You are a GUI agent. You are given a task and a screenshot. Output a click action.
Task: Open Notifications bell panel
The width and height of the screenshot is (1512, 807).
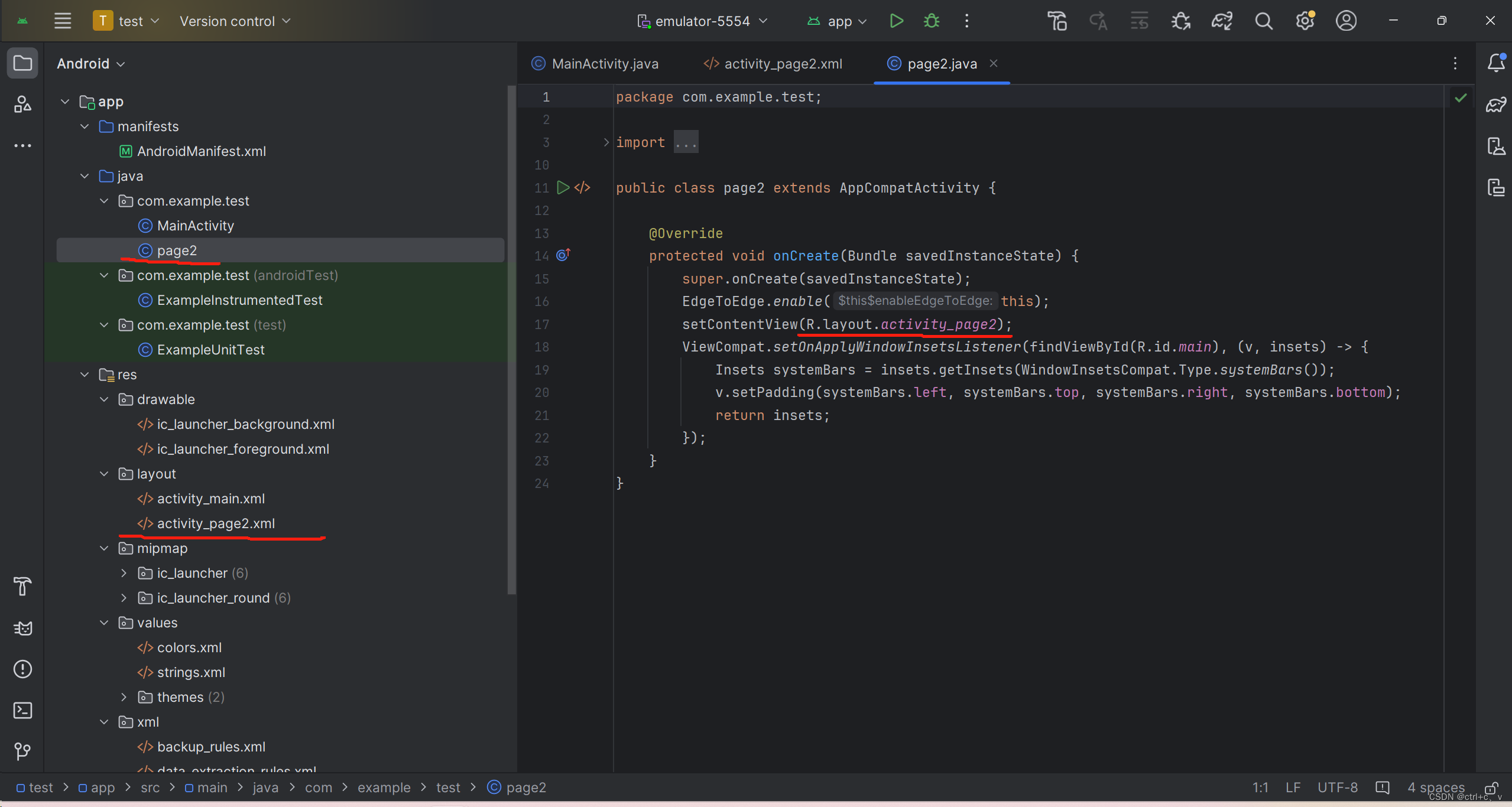[x=1495, y=63]
